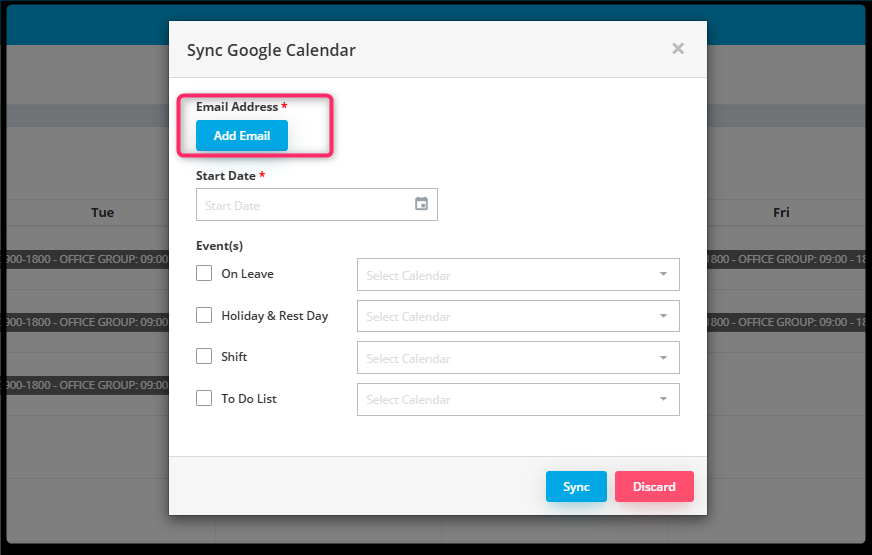Toggle the To Do List checkbox
The width and height of the screenshot is (872, 555).
(204, 398)
